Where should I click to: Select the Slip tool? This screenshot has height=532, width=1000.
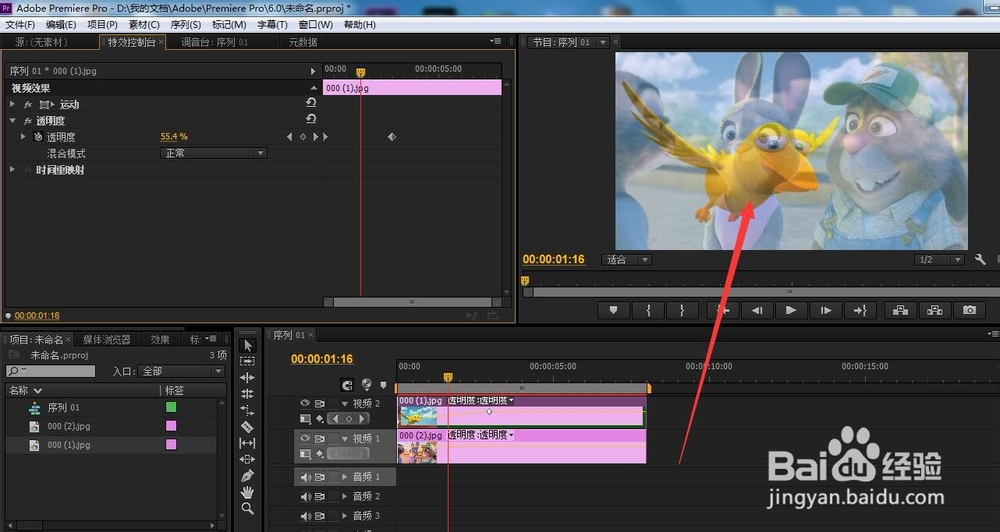[x=247, y=443]
